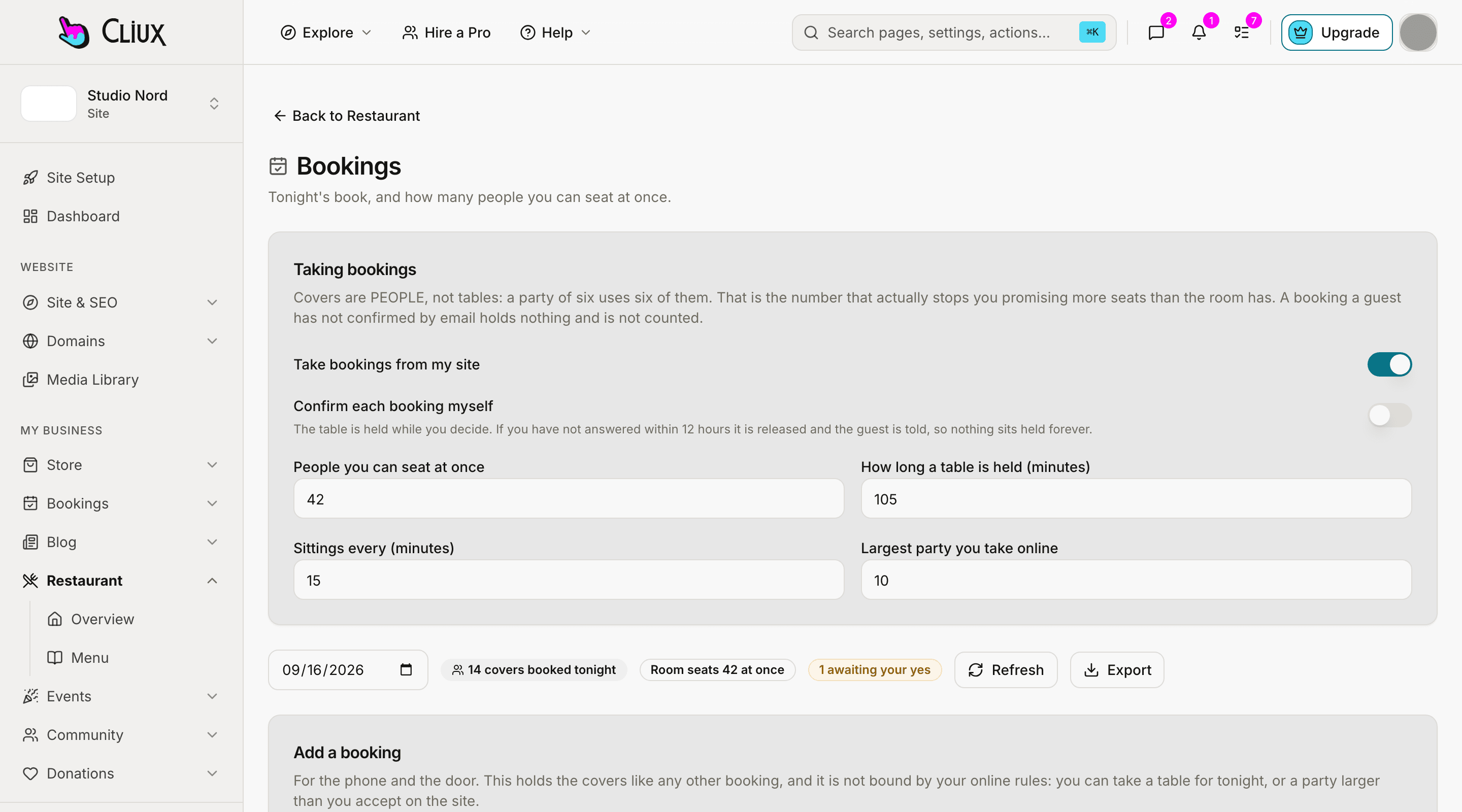Edit People you can seat at once field
The width and height of the screenshot is (1462, 812).
pos(569,499)
